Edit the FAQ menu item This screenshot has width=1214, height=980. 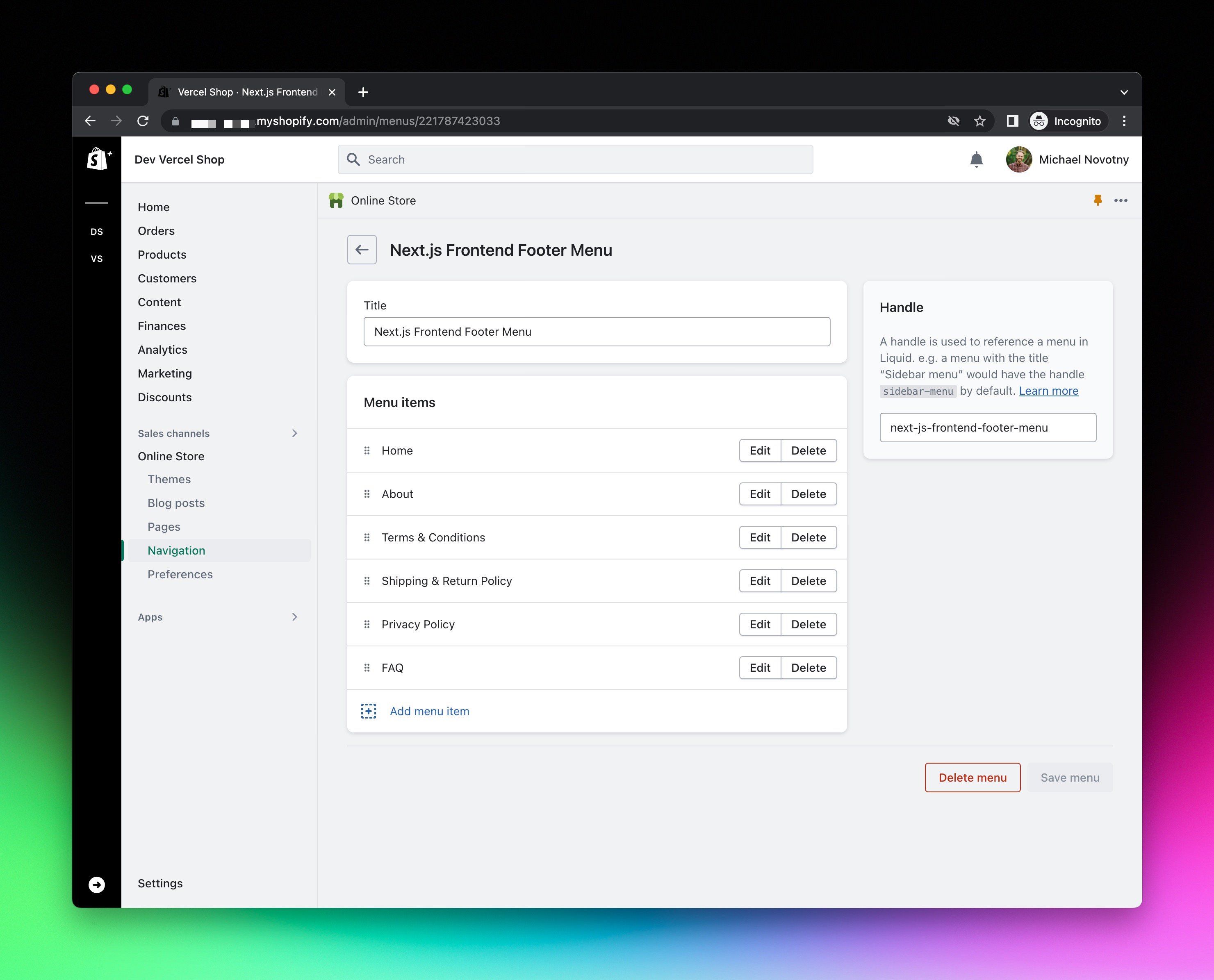(760, 668)
